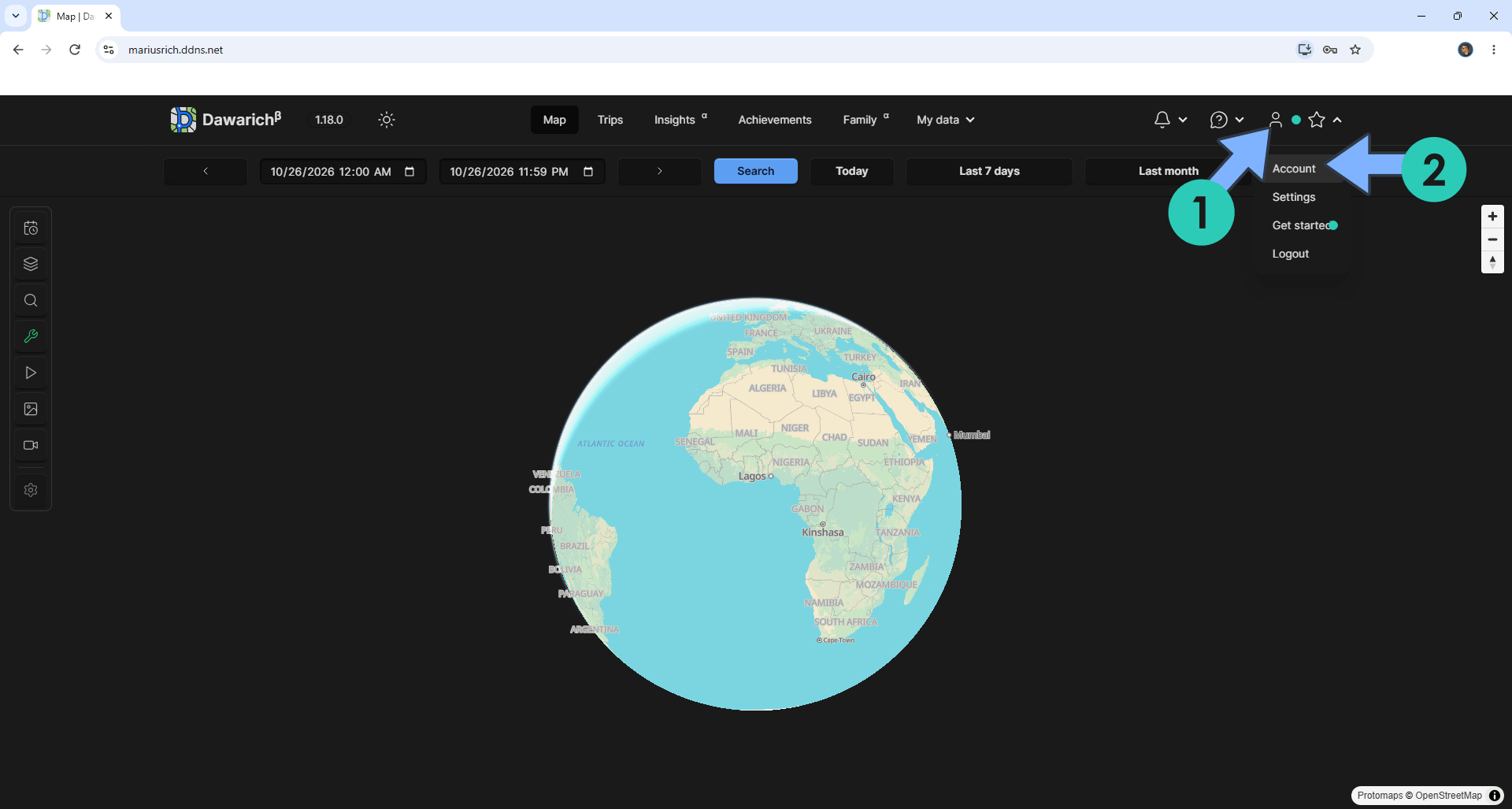Viewport: 1512px width, 809px height.
Task: Zoom in on the map
Action: click(x=1492, y=217)
